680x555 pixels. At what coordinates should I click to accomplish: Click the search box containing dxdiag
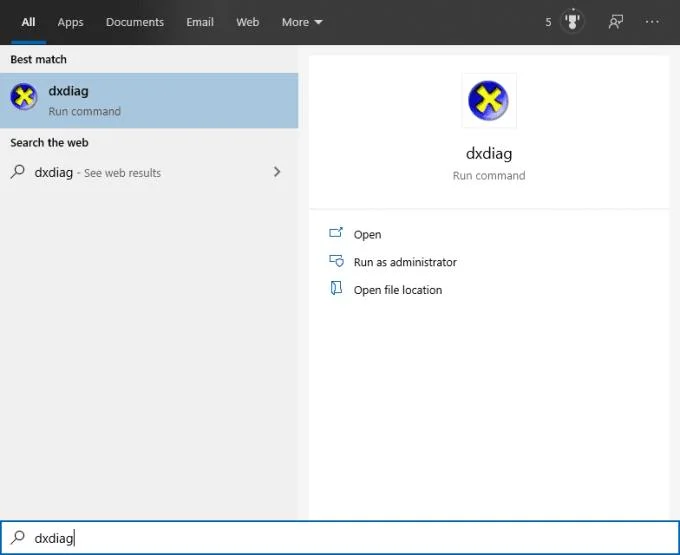pyautogui.click(x=340, y=538)
